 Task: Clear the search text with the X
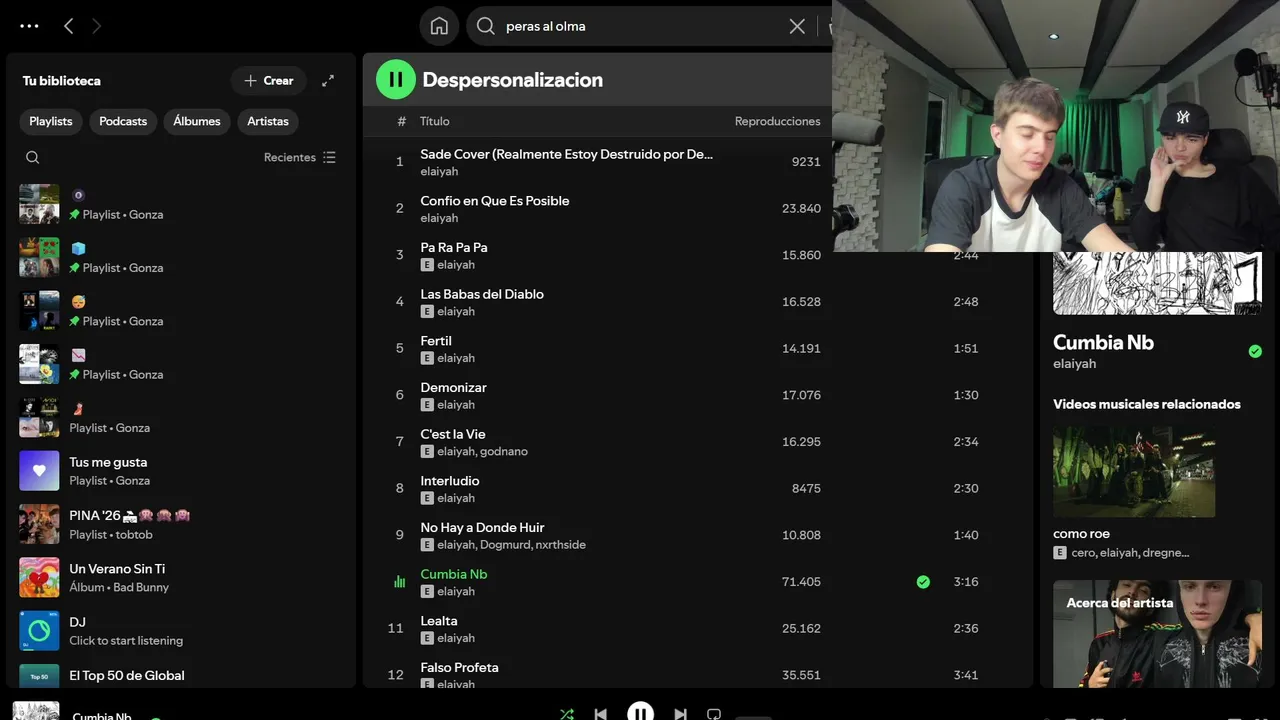pos(797,26)
